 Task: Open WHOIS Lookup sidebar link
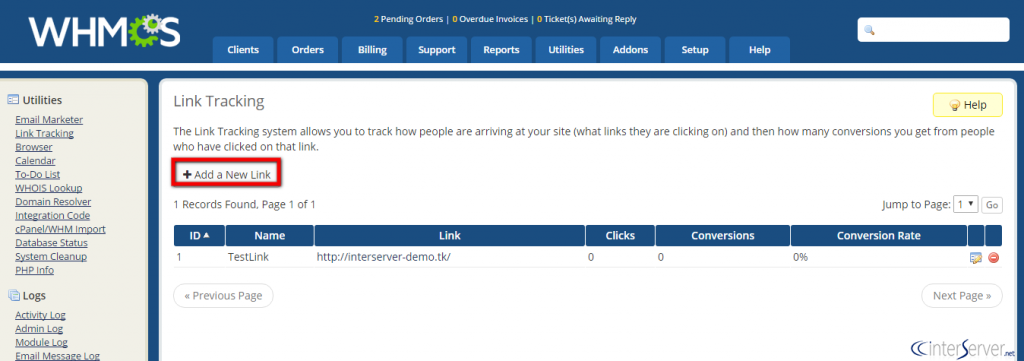[x=49, y=188]
